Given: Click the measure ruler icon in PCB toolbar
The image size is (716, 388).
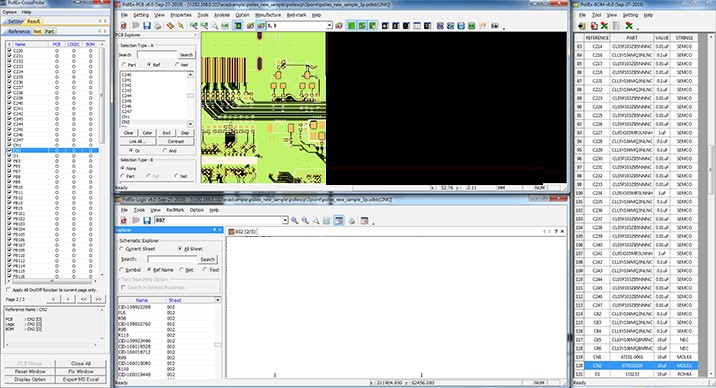Looking at the screenshot, I should click(170, 26).
